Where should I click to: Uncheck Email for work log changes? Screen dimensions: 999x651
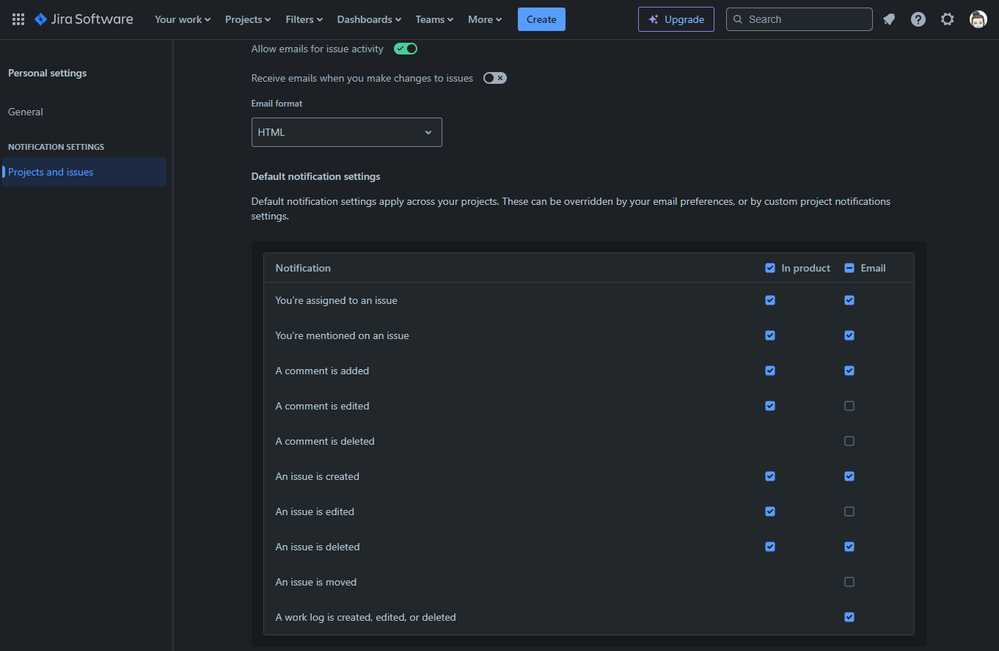pos(849,617)
